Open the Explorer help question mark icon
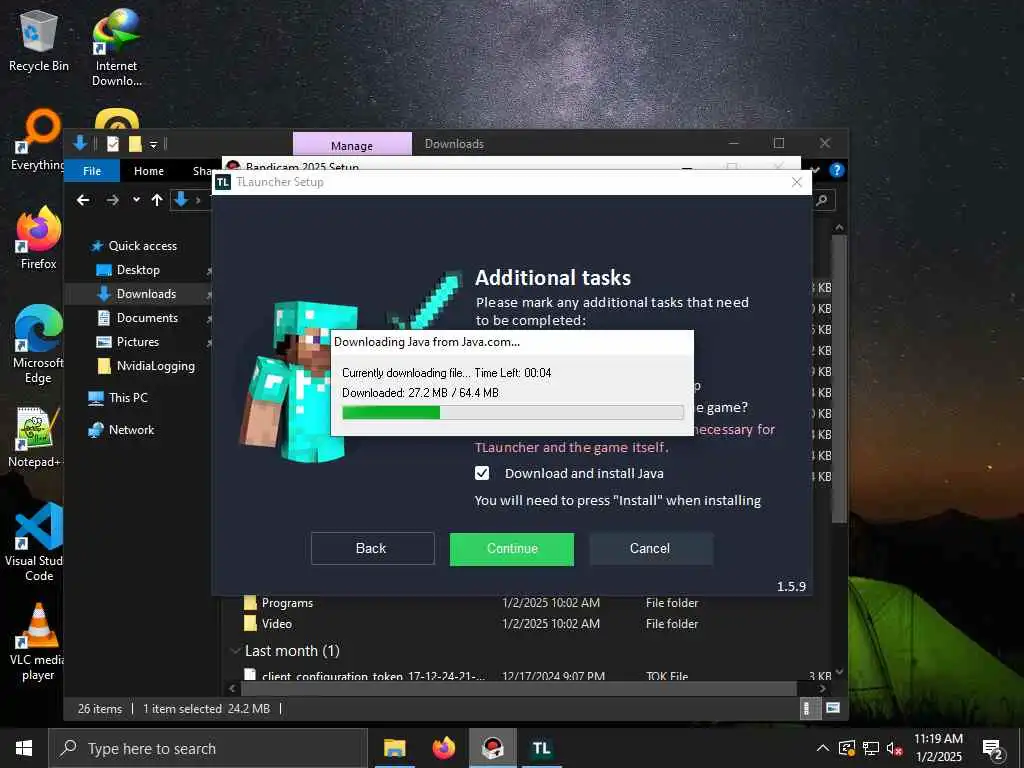 pyautogui.click(x=837, y=170)
